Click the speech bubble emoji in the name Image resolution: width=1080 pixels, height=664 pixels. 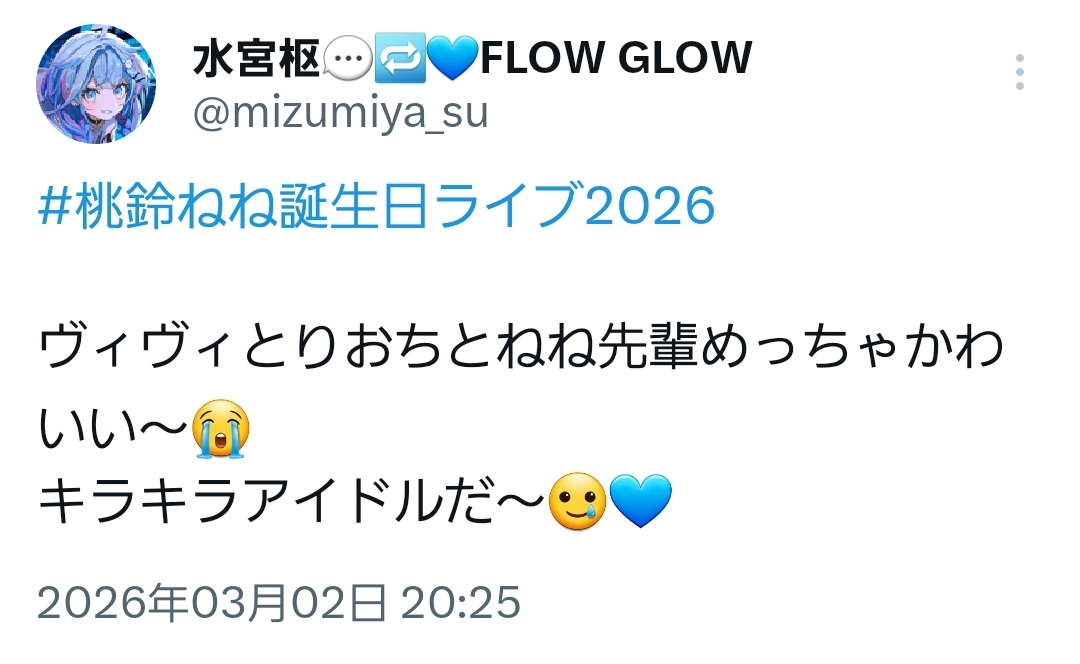point(347,58)
